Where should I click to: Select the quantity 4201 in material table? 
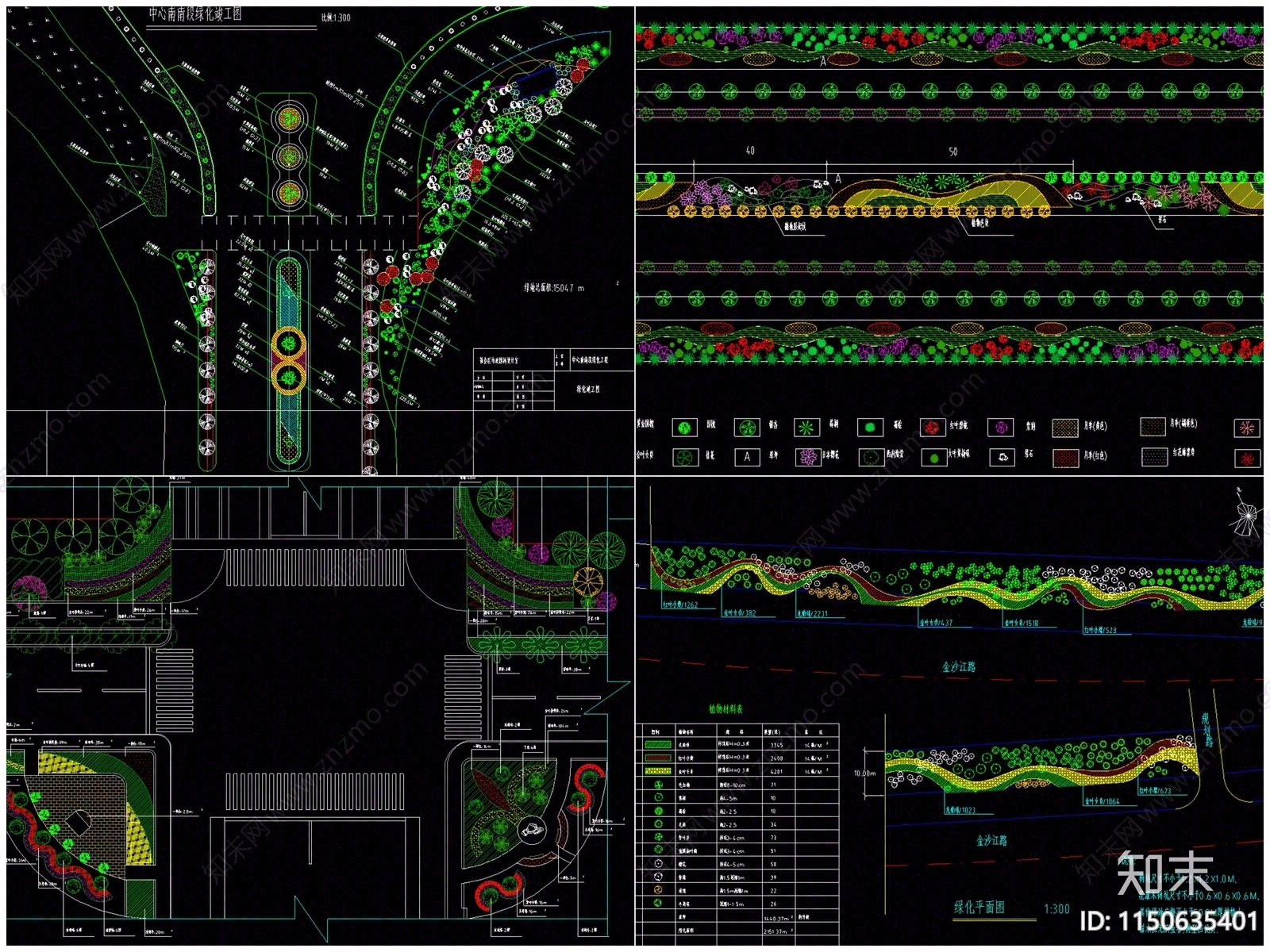pyautogui.click(x=775, y=770)
